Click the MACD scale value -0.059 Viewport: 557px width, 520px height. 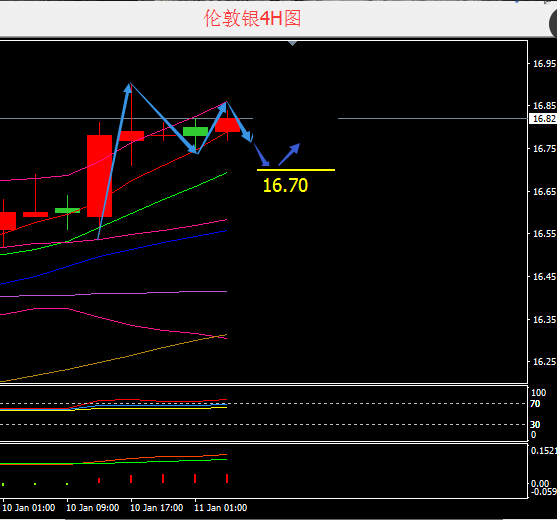pyautogui.click(x=544, y=492)
